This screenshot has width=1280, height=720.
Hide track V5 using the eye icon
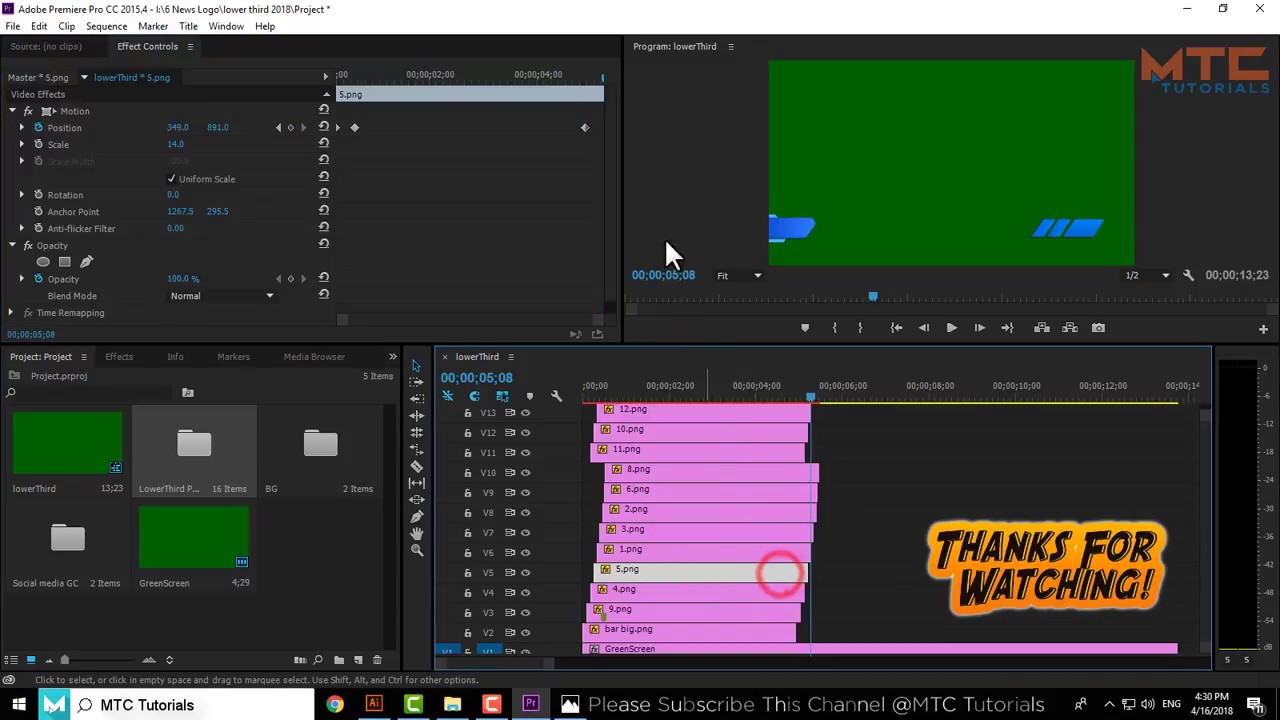tap(525, 572)
